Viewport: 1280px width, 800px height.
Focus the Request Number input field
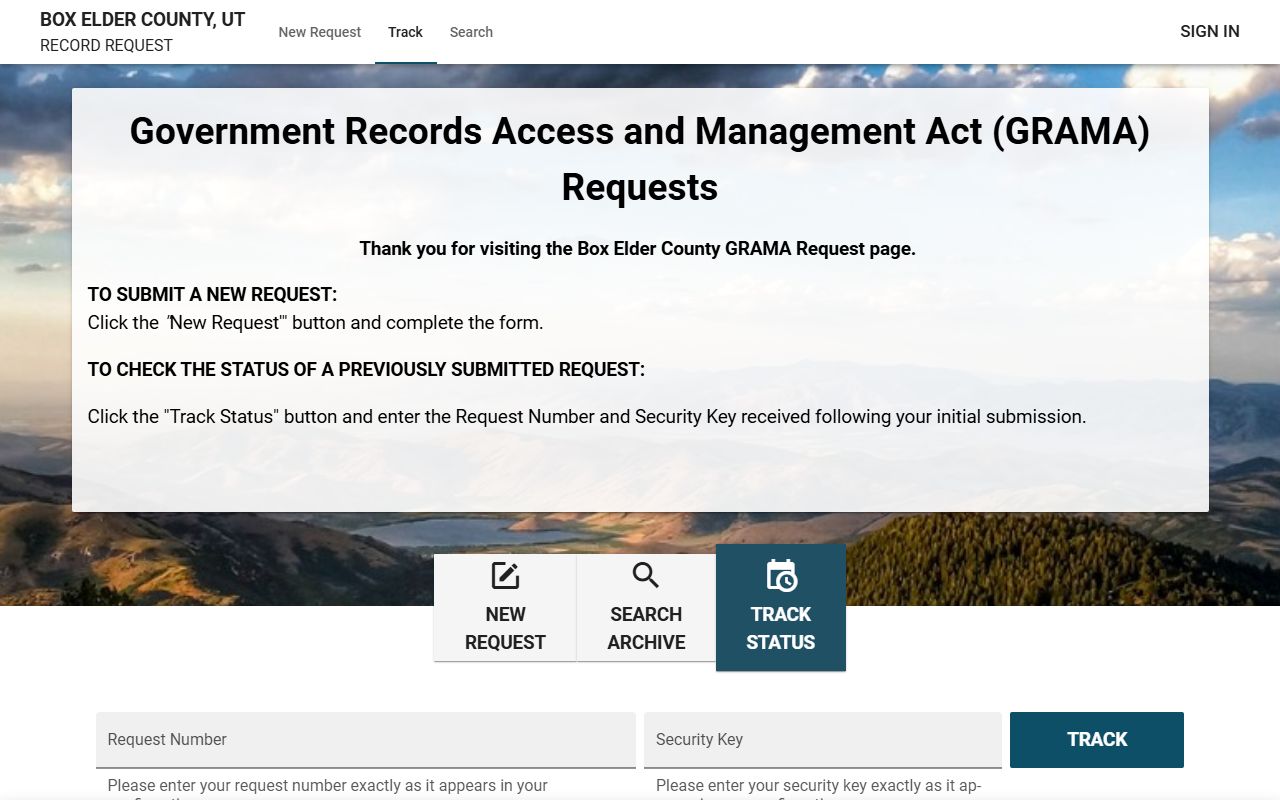click(x=366, y=740)
